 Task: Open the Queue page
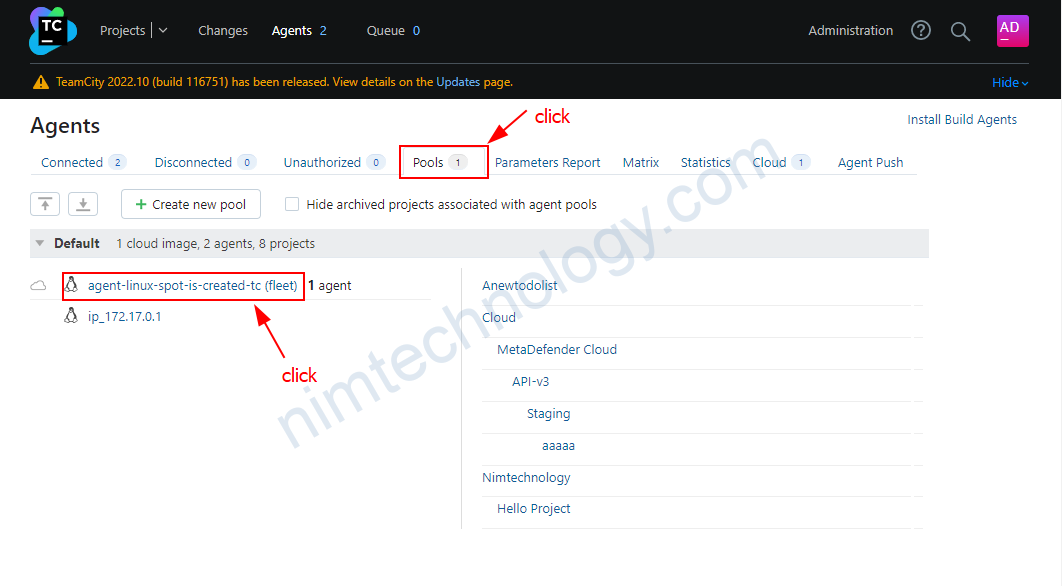[x=385, y=30]
